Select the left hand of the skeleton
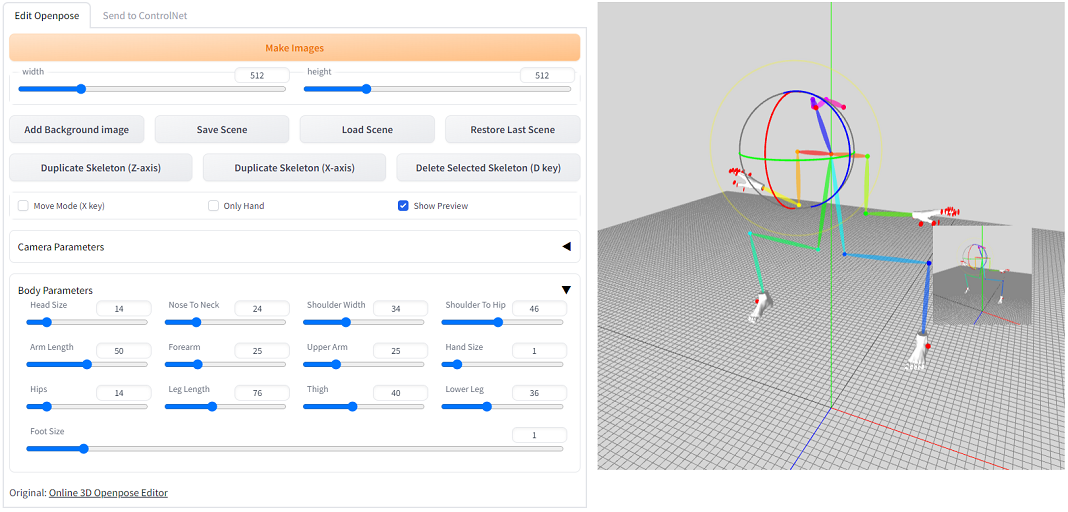Viewport: 1068px width, 512px height. [x=937, y=217]
